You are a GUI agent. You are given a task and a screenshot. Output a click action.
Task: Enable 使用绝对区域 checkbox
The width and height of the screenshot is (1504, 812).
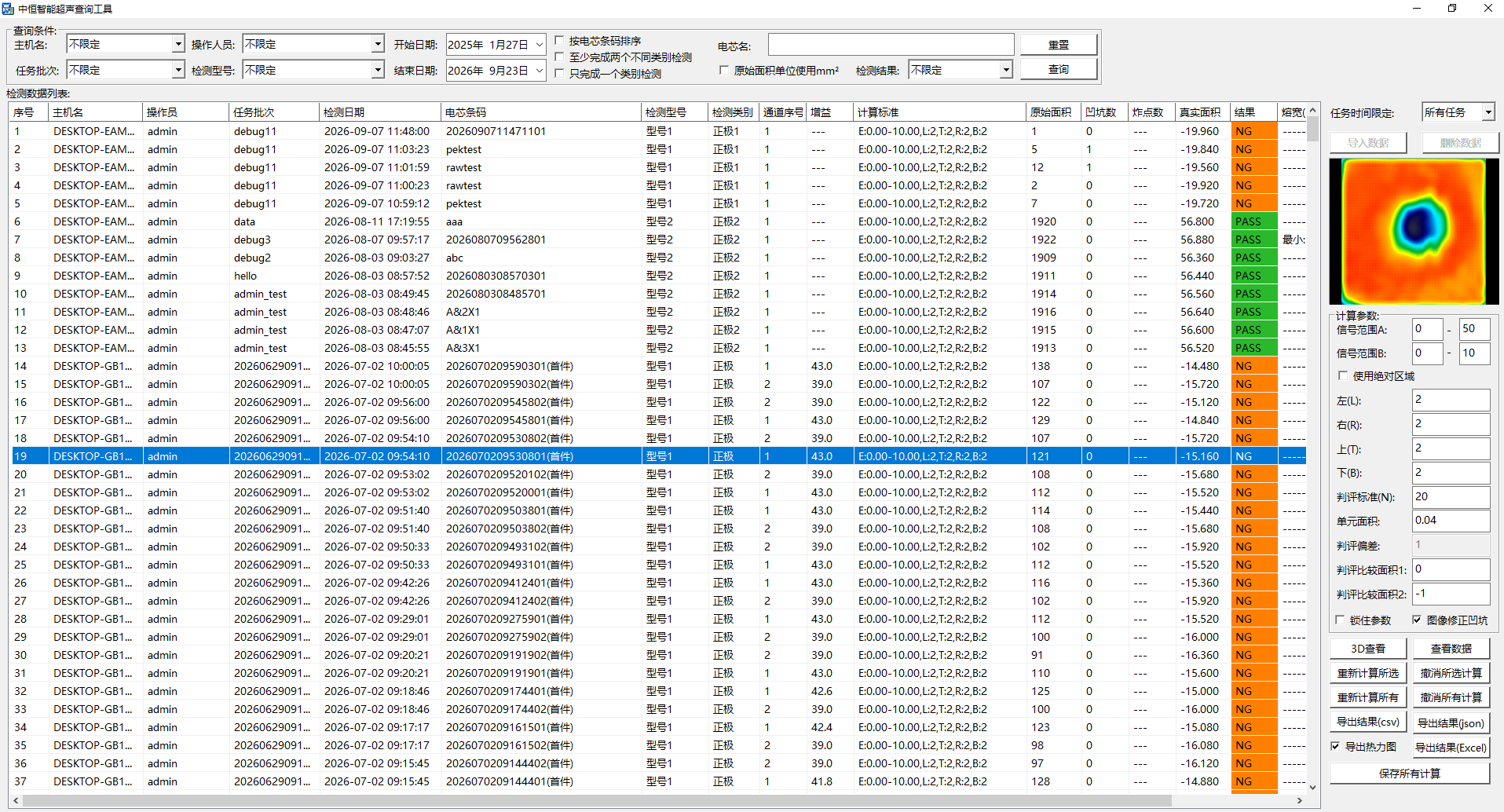1343,376
